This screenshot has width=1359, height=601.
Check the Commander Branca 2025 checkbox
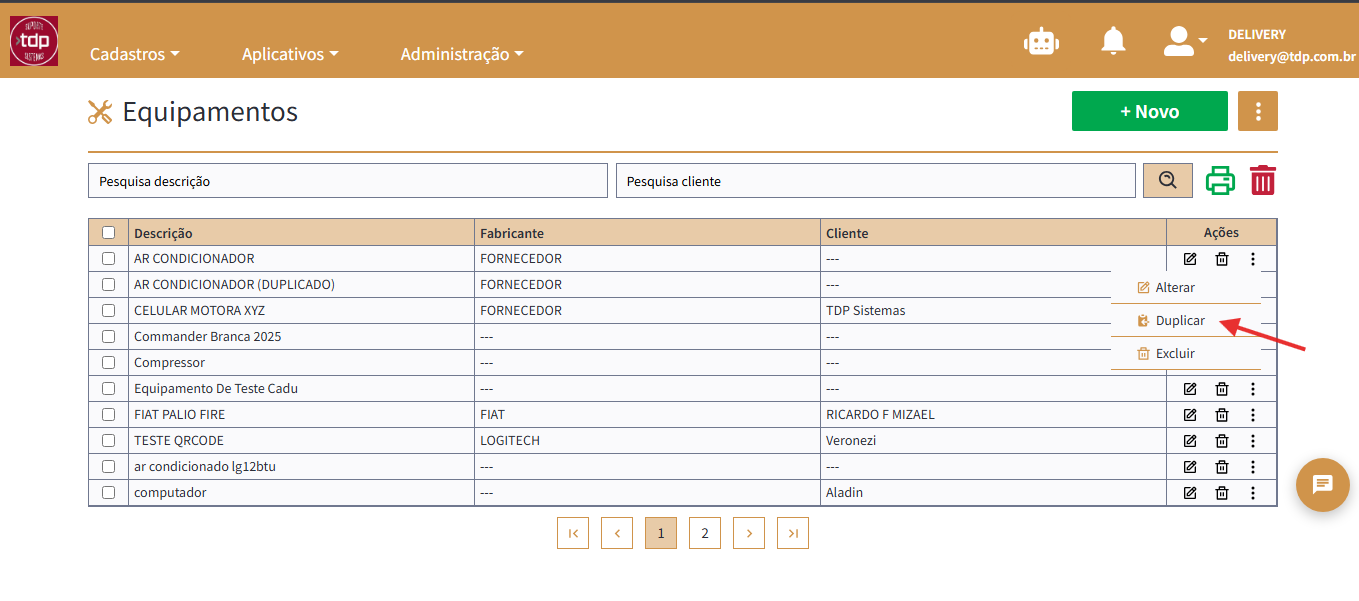click(109, 337)
